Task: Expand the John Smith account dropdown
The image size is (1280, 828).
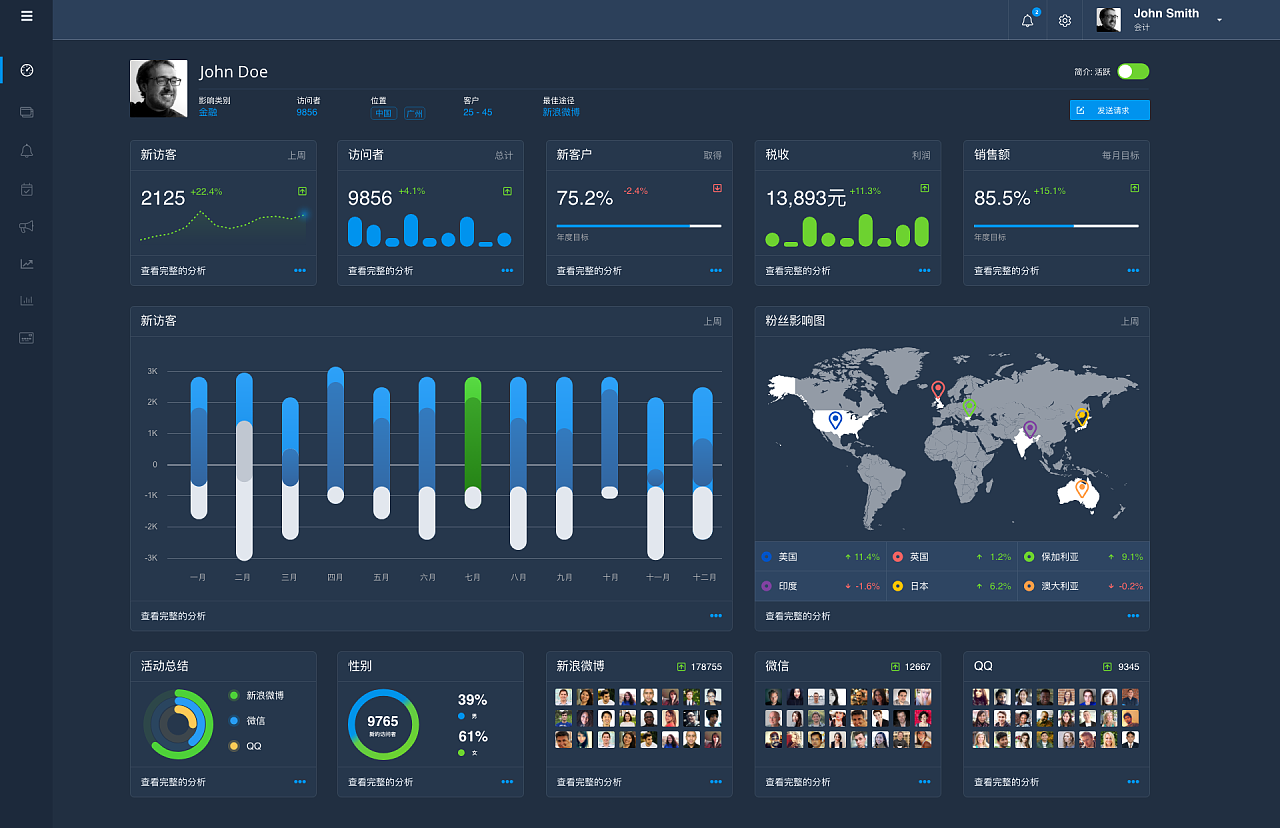Action: [x=1218, y=18]
